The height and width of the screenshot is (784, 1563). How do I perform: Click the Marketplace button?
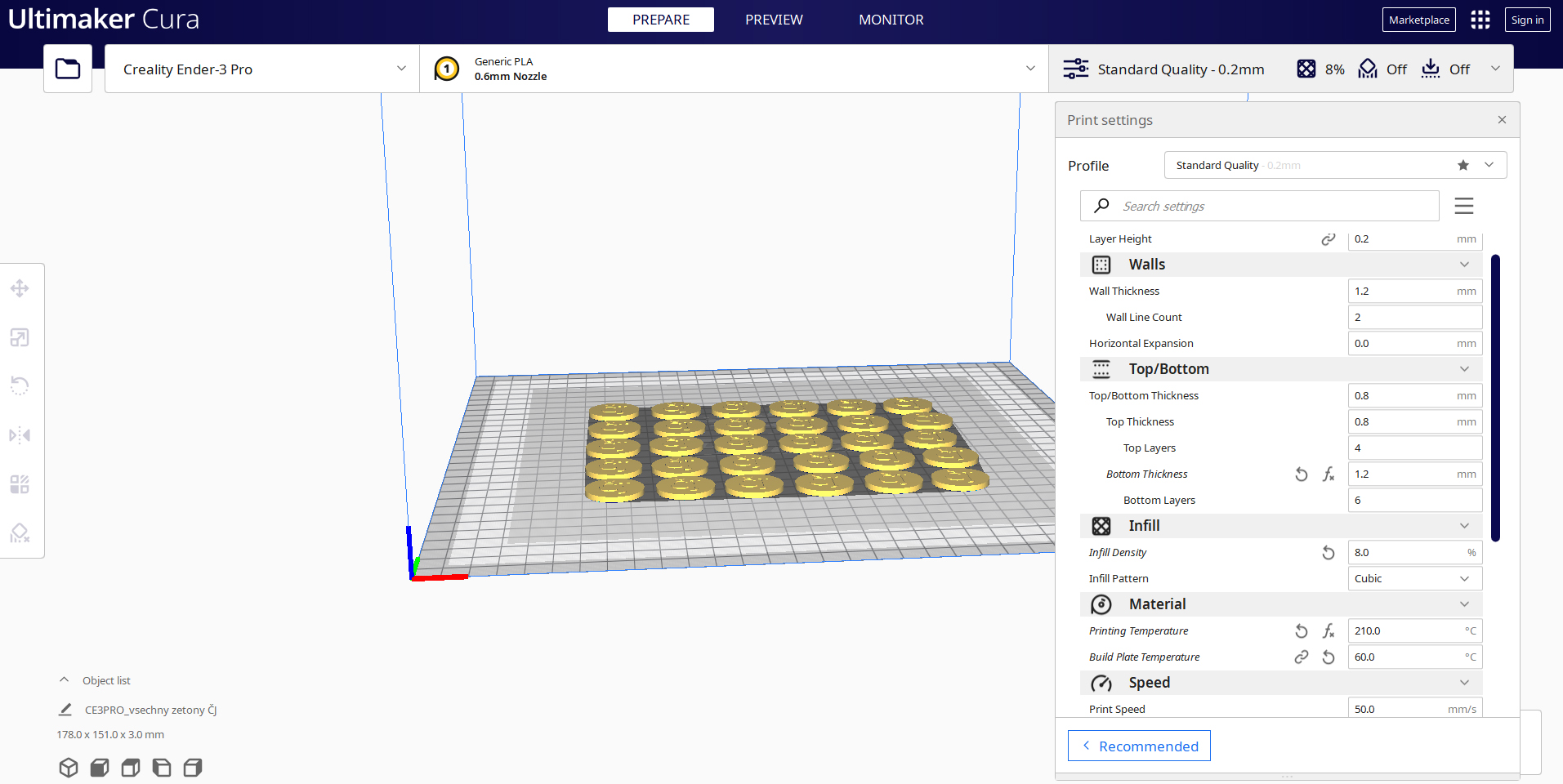[x=1418, y=20]
